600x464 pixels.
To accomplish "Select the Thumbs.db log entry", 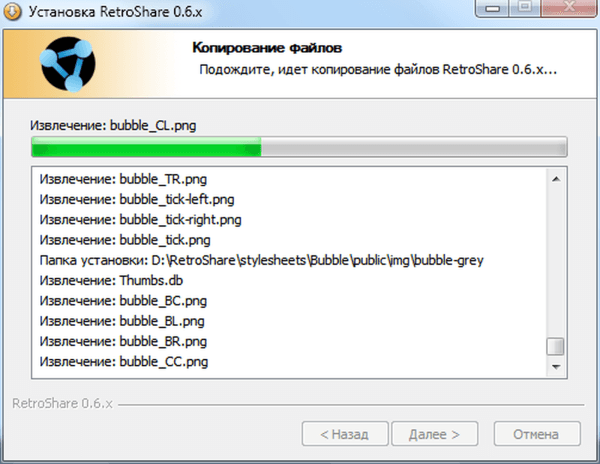I will (111, 281).
